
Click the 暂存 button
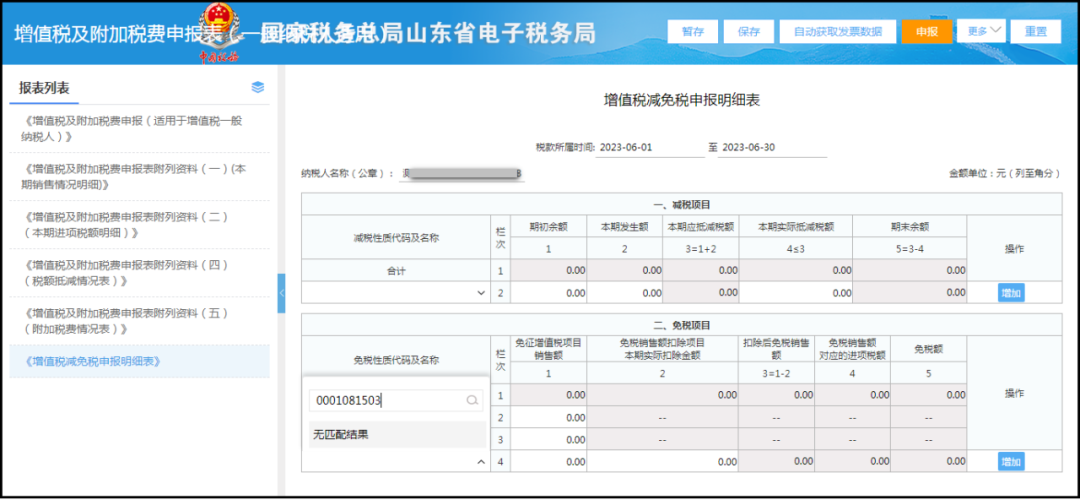[692, 32]
